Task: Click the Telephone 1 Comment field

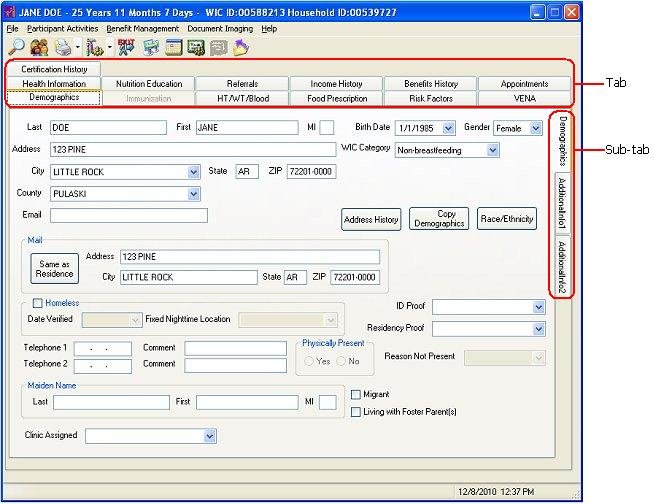Action: pyautogui.click(x=236, y=348)
